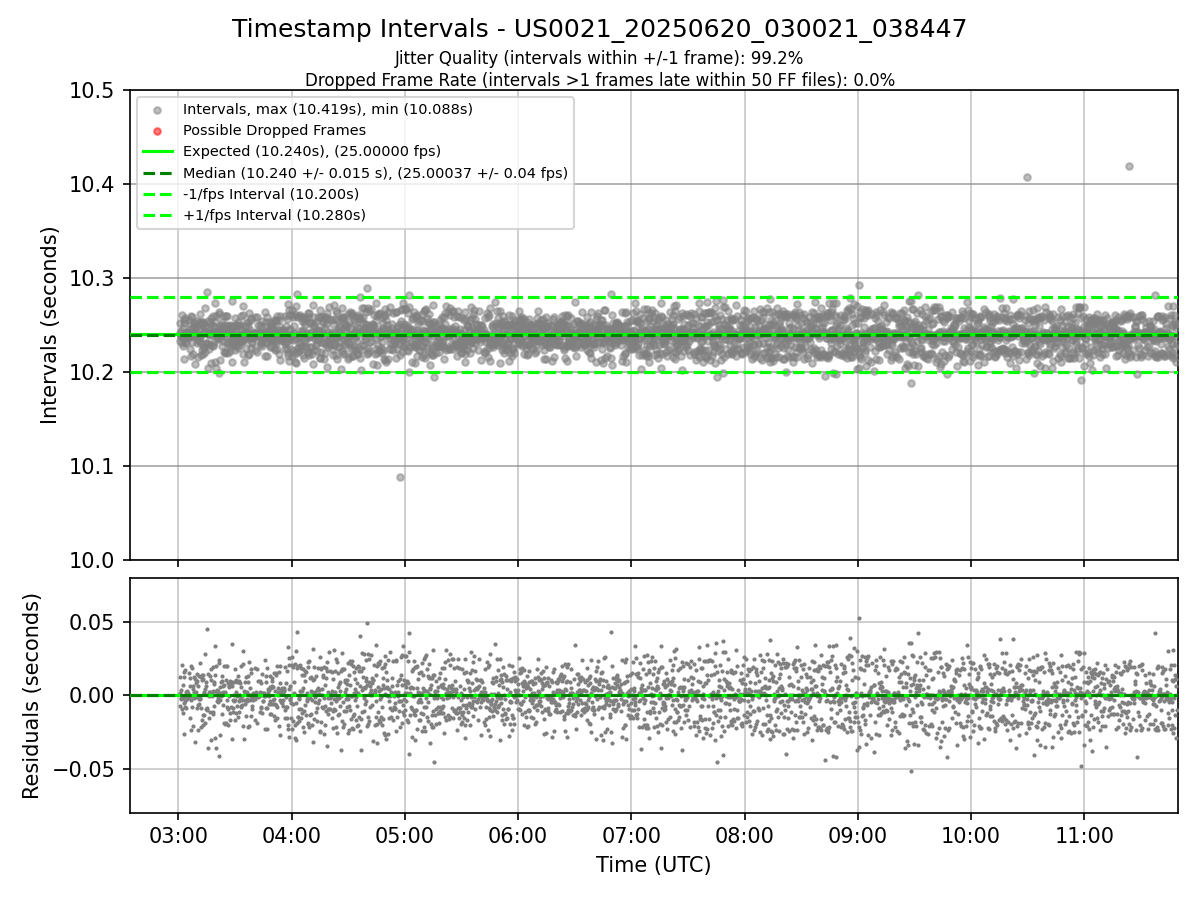
Task: Click the Jitter Quality 99.2% subtitle
Action: (599, 58)
